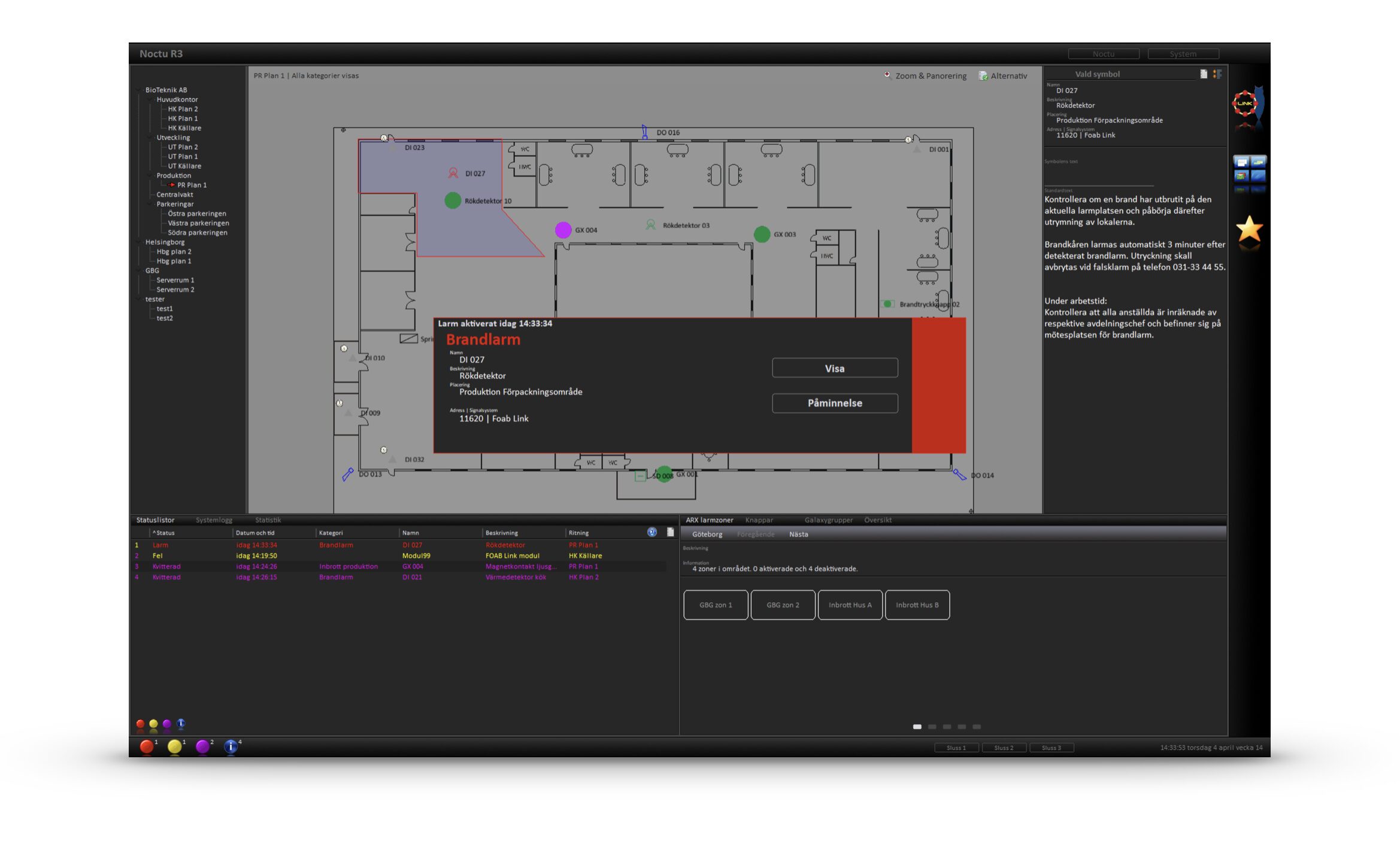Click the green Brandtryckknapp 02 symbol

(887, 304)
